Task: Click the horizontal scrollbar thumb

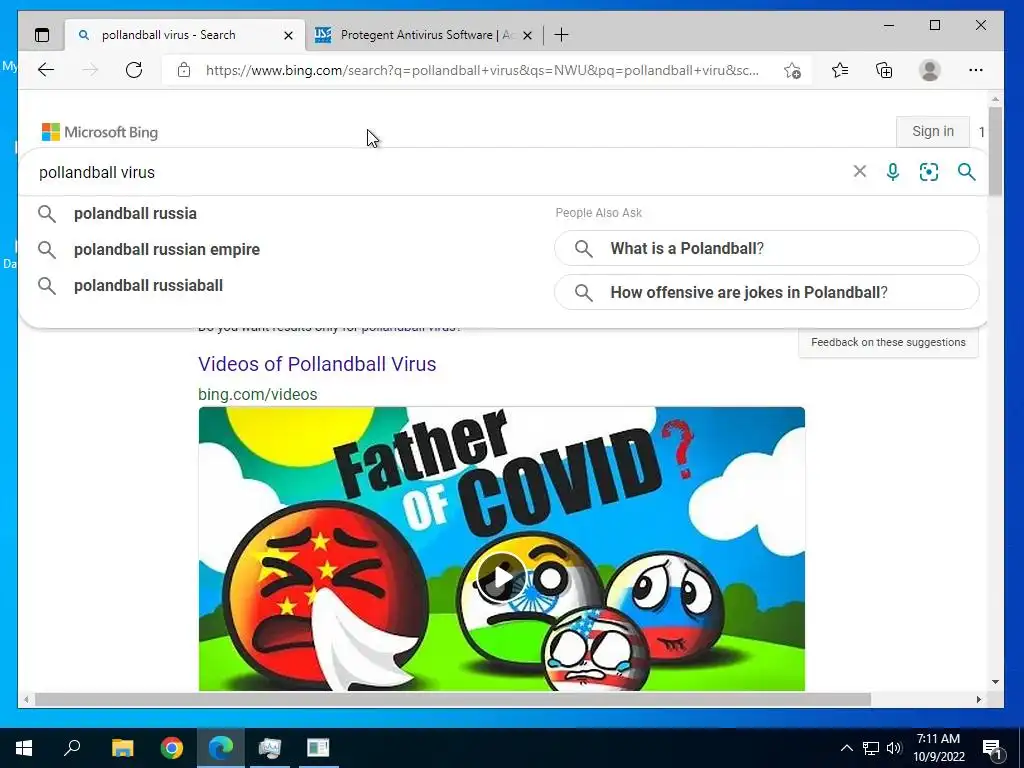Action: point(453,699)
